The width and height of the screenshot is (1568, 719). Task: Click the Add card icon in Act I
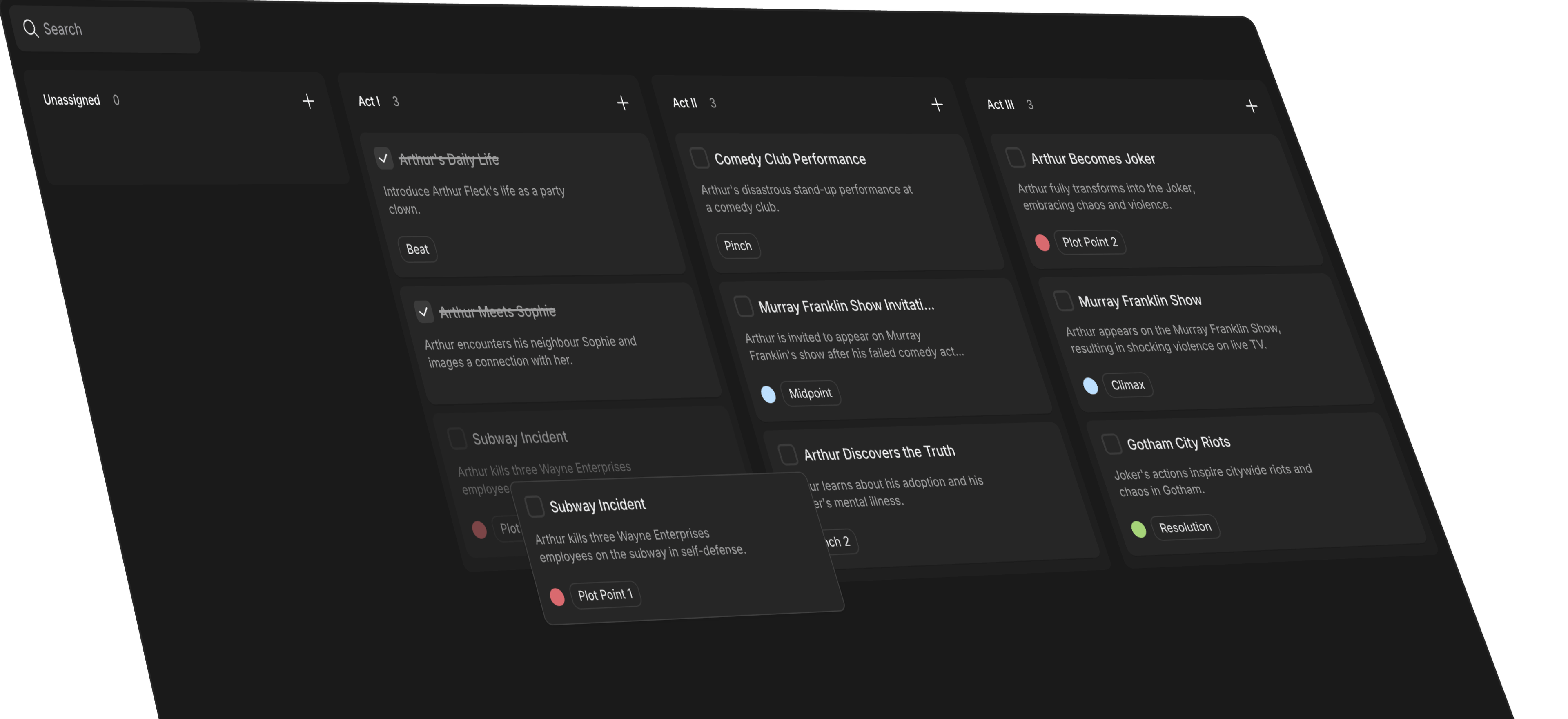point(621,103)
